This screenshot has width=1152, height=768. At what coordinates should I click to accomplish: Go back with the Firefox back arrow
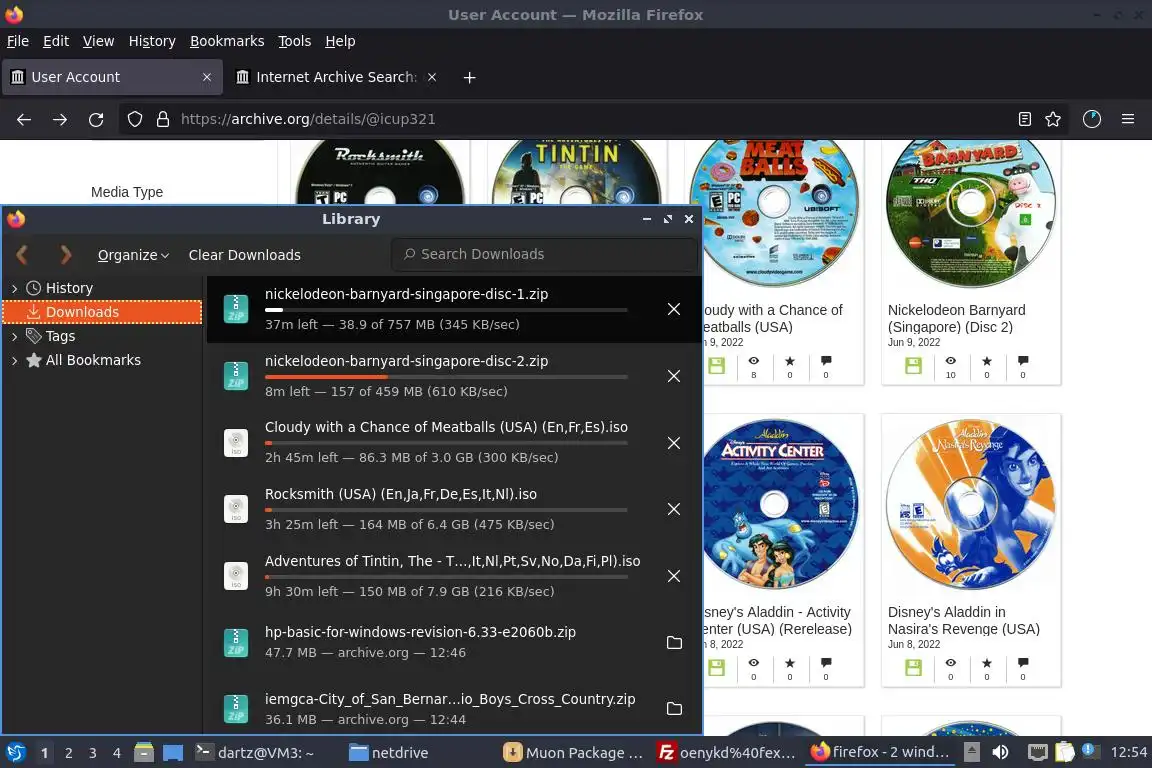24,119
